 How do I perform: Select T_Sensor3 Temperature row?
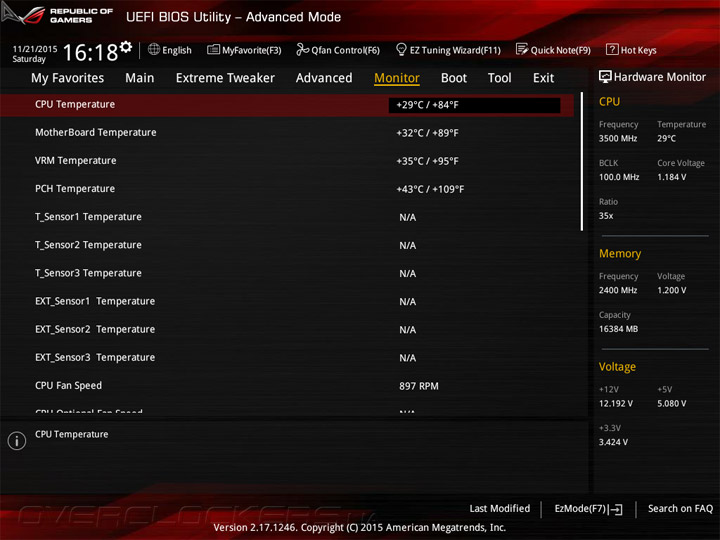click(287, 273)
